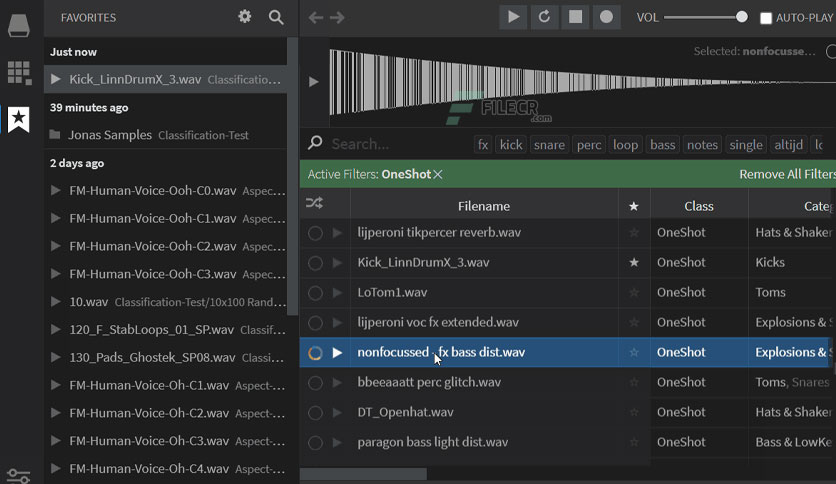
Task: Select radio circle for lijperoni tikpercer reverb.wav
Action: [315, 233]
